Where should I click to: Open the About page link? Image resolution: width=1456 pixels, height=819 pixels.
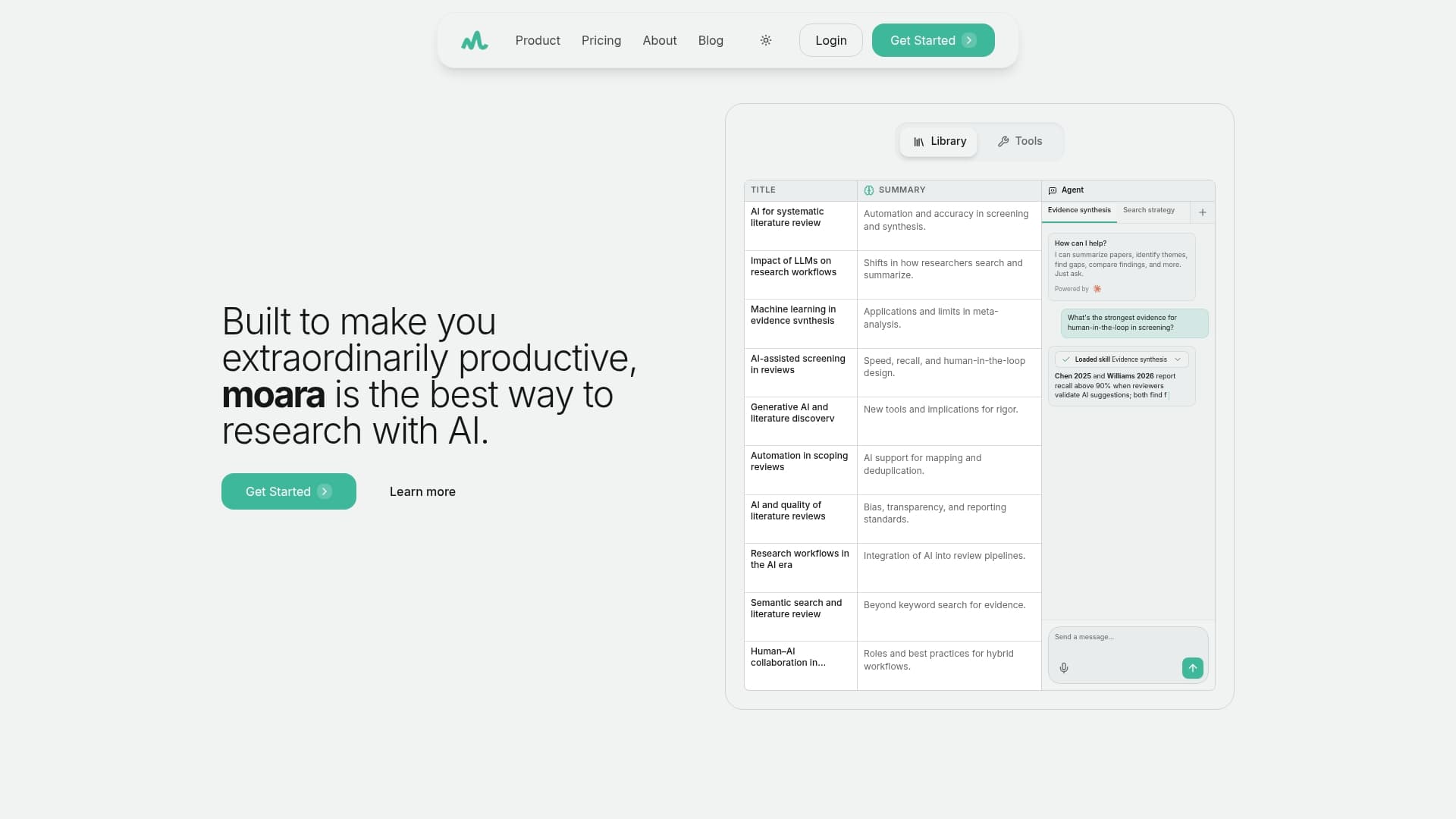pyautogui.click(x=660, y=40)
